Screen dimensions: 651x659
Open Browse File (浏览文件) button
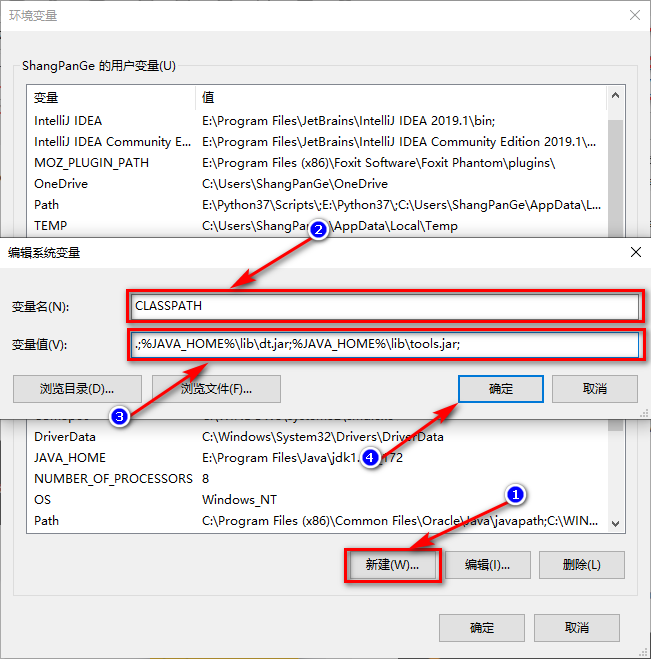[x=216, y=389]
